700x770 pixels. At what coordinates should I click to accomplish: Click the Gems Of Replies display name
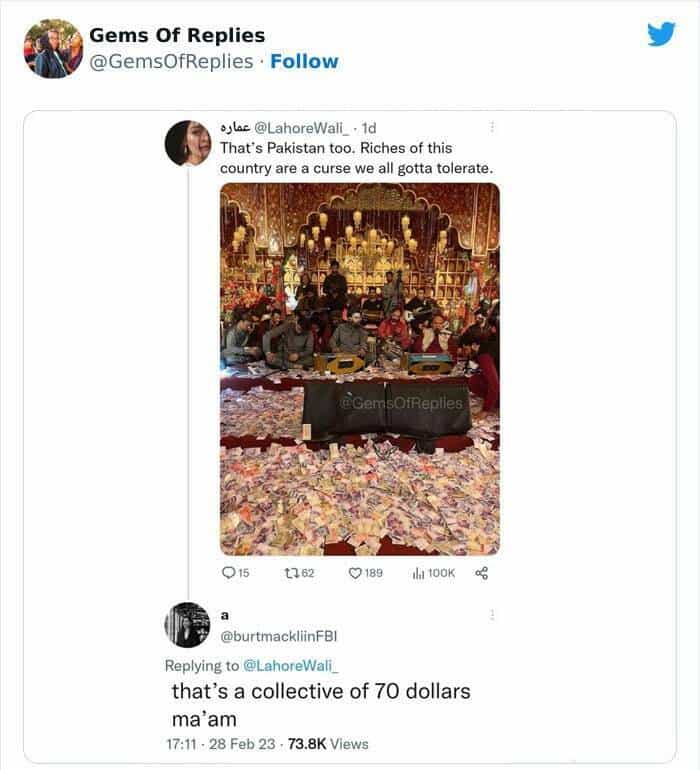click(x=177, y=35)
